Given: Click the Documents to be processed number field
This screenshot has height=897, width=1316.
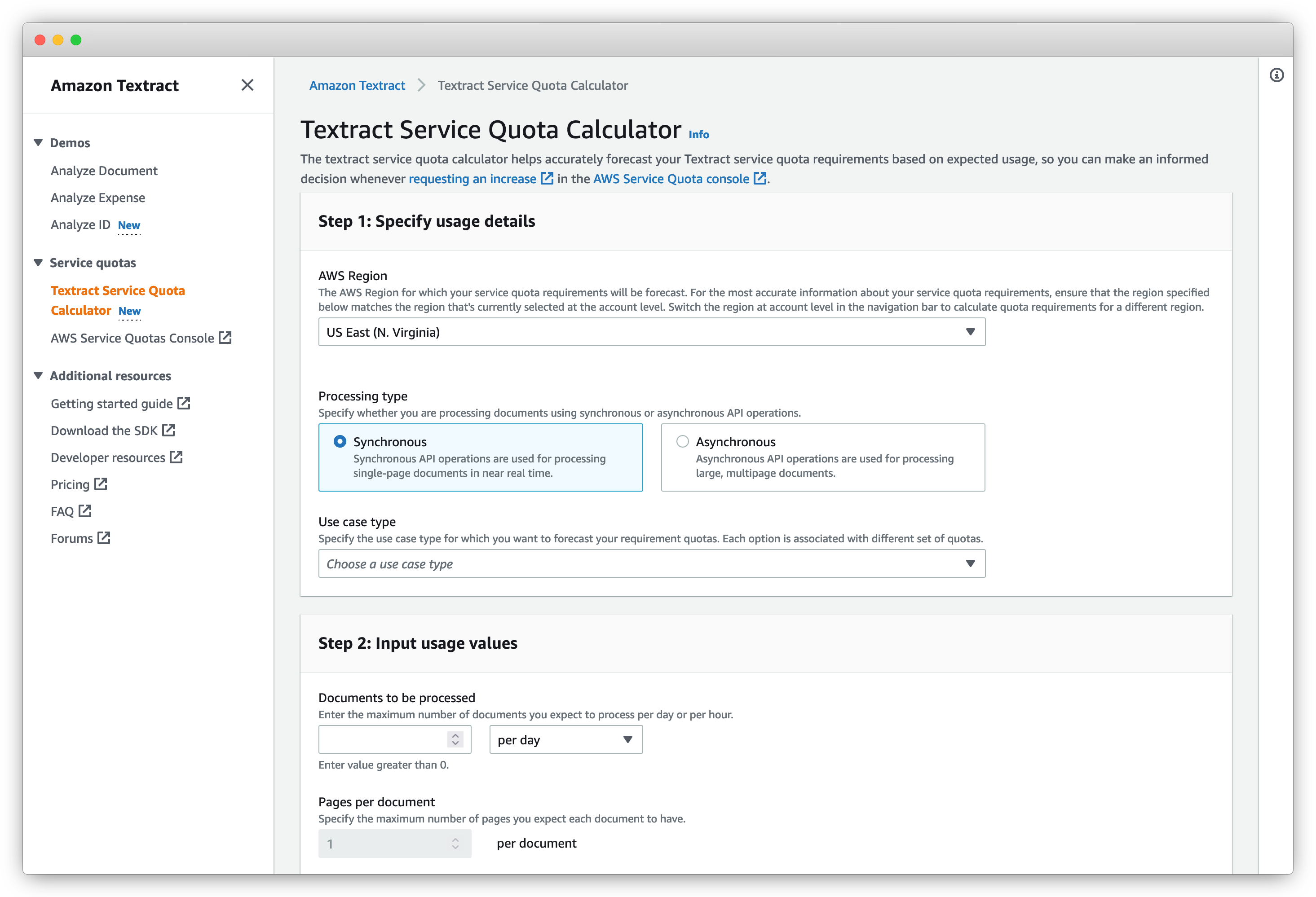Looking at the screenshot, I should [383, 740].
